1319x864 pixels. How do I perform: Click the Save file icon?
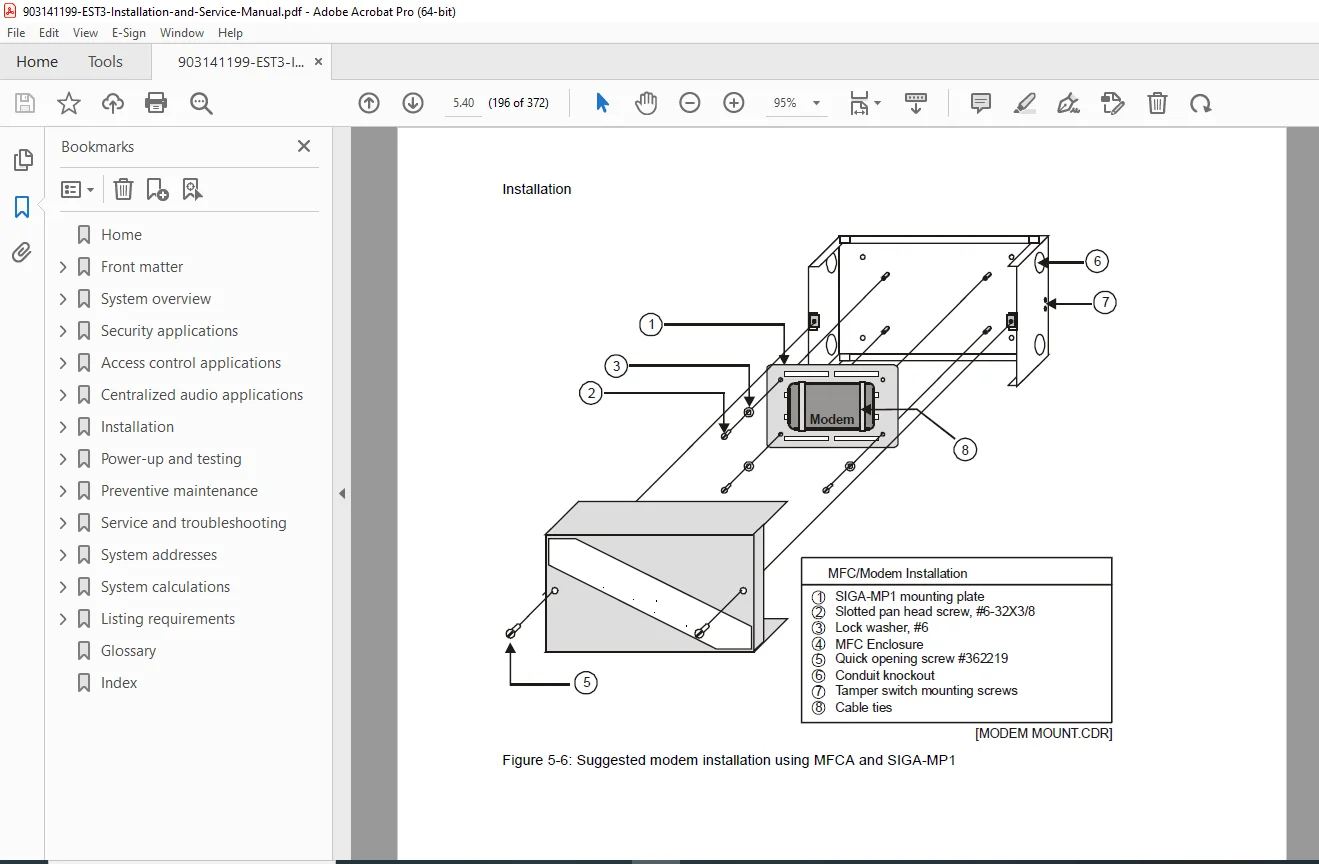coord(25,103)
